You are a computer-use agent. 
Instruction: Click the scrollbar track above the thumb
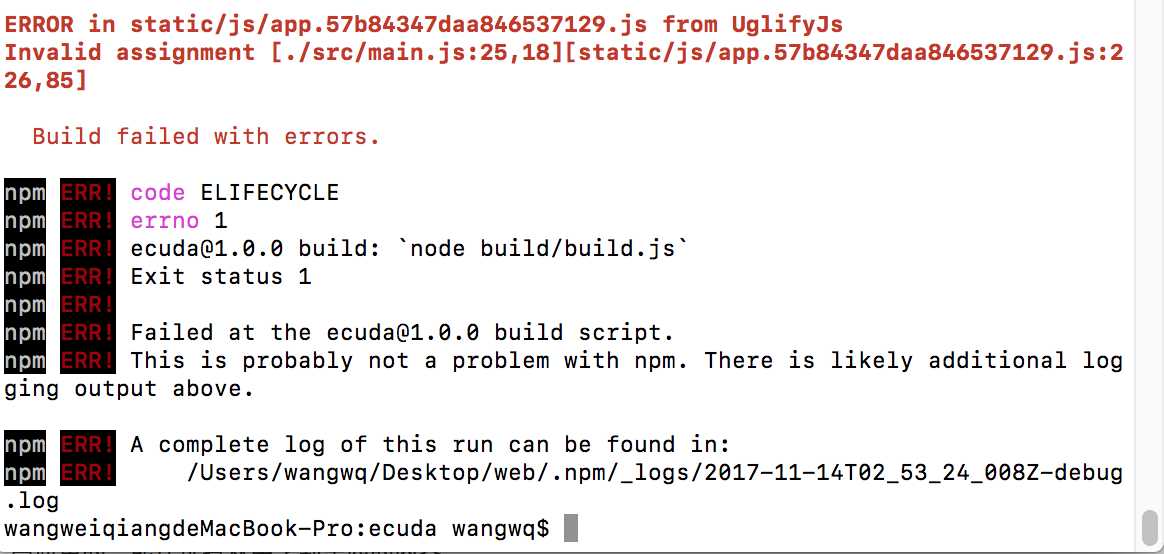coord(1148,252)
